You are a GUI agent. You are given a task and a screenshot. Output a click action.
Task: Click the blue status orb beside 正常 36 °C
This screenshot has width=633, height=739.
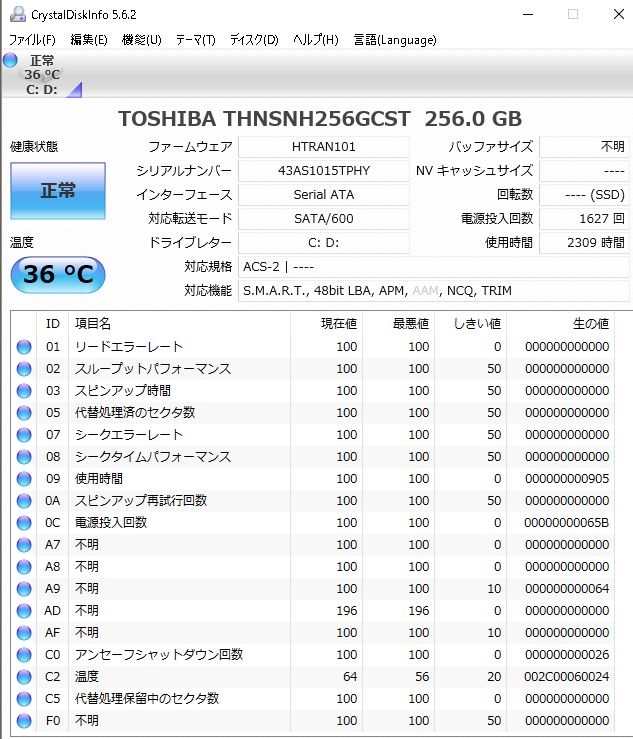(x=10, y=60)
